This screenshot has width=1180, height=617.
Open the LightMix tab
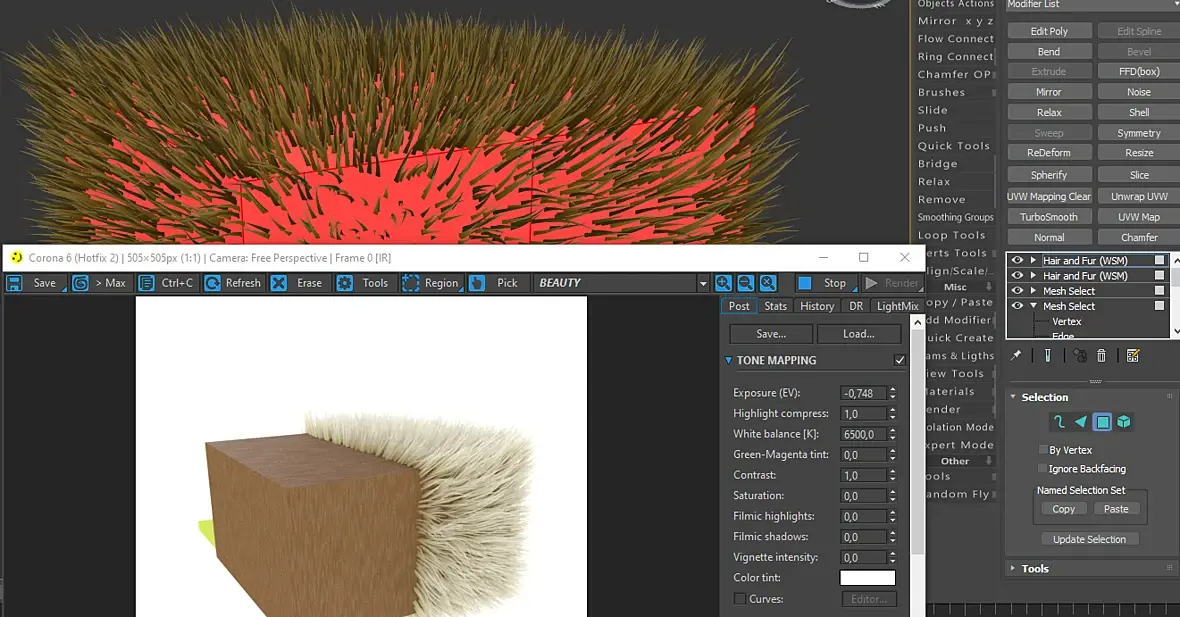click(897, 306)
